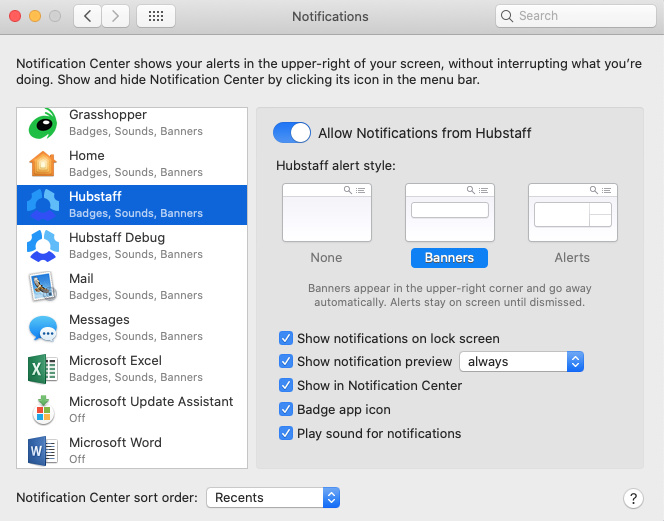Show all preferences grid button
The height and width of the screenshot is (521, 664).
tap(156, 16)
